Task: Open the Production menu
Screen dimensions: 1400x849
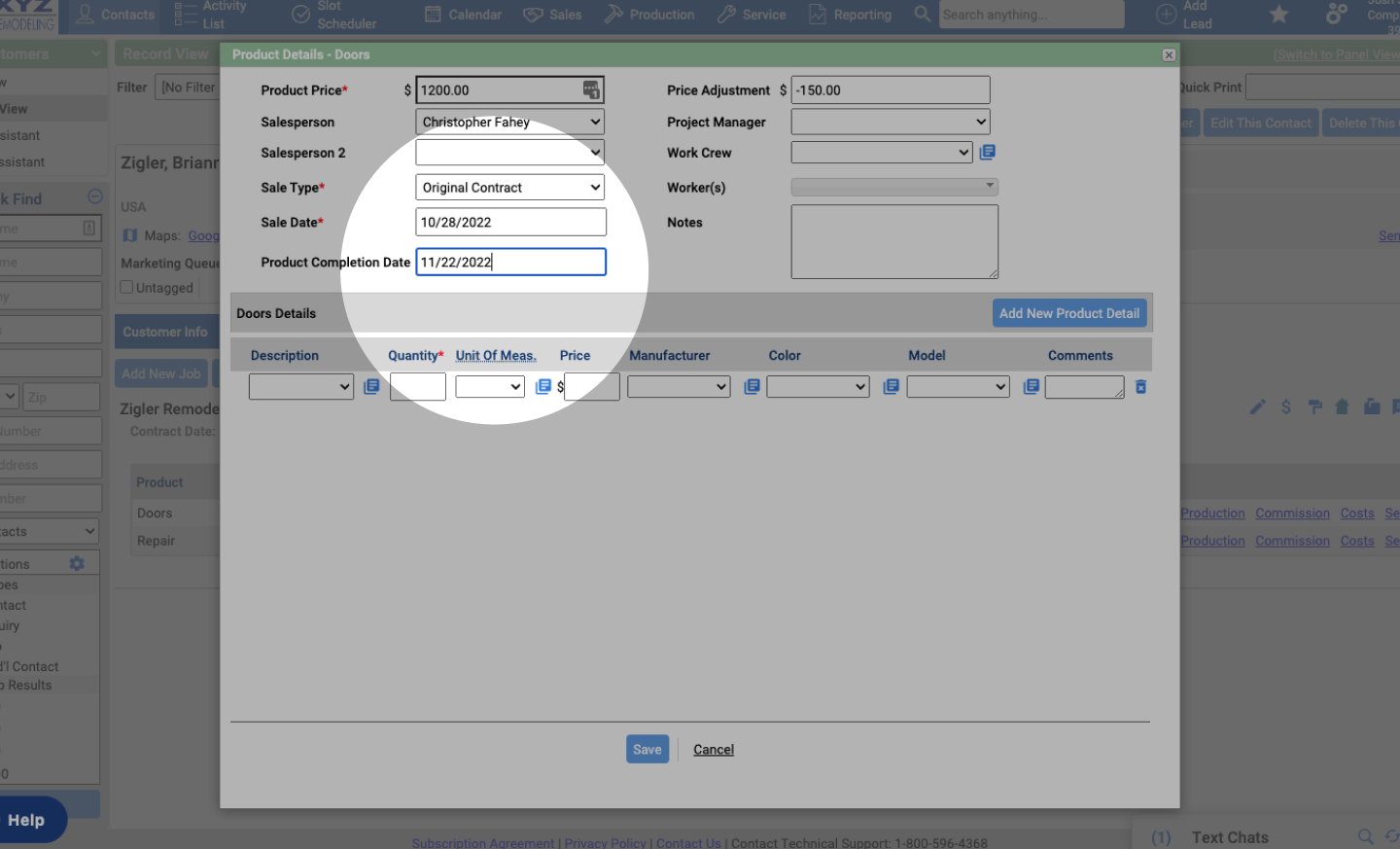Action: 649,15
